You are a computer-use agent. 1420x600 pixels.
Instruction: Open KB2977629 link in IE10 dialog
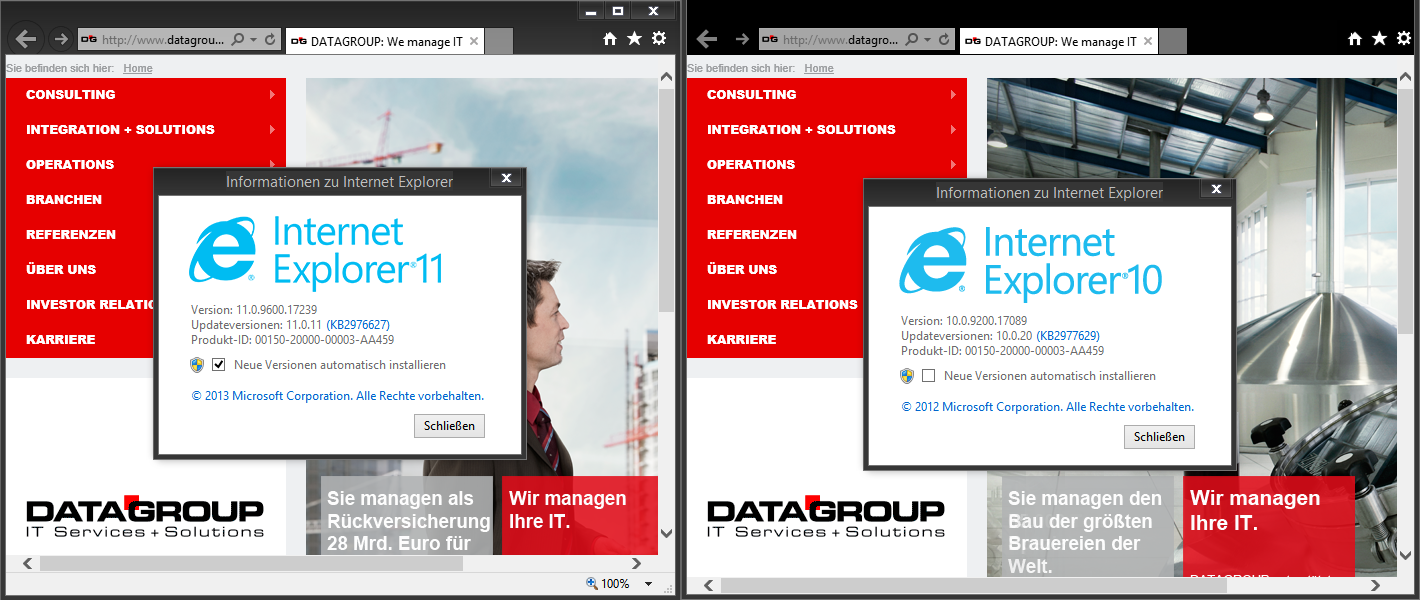1068,336
